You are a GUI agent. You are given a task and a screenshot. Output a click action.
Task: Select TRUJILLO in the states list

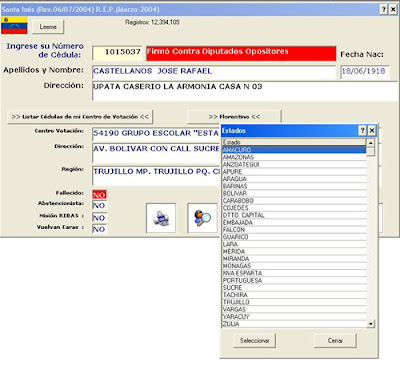click(x=294, y=302)
